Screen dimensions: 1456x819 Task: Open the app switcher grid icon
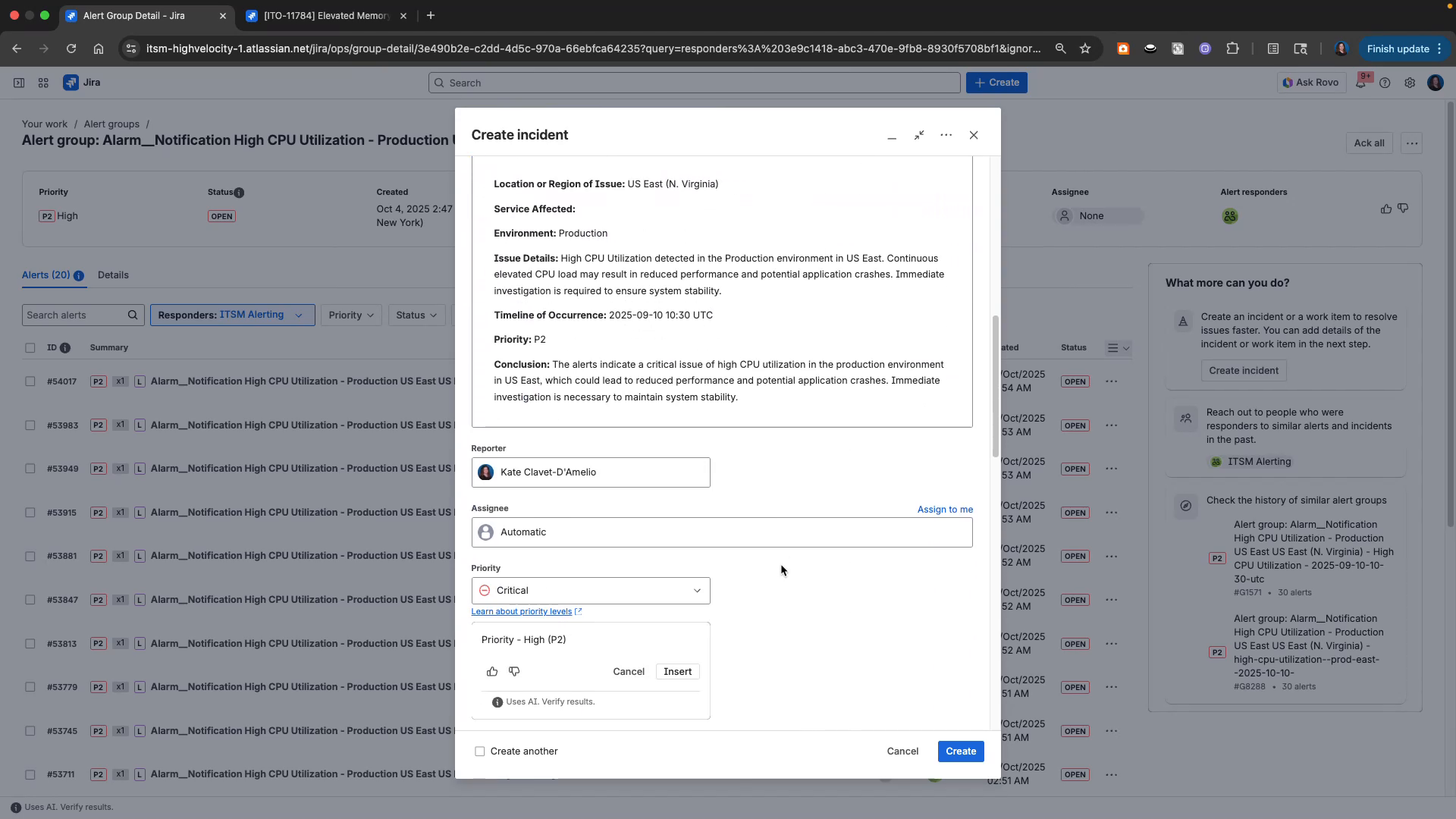[x=43, y=82]
